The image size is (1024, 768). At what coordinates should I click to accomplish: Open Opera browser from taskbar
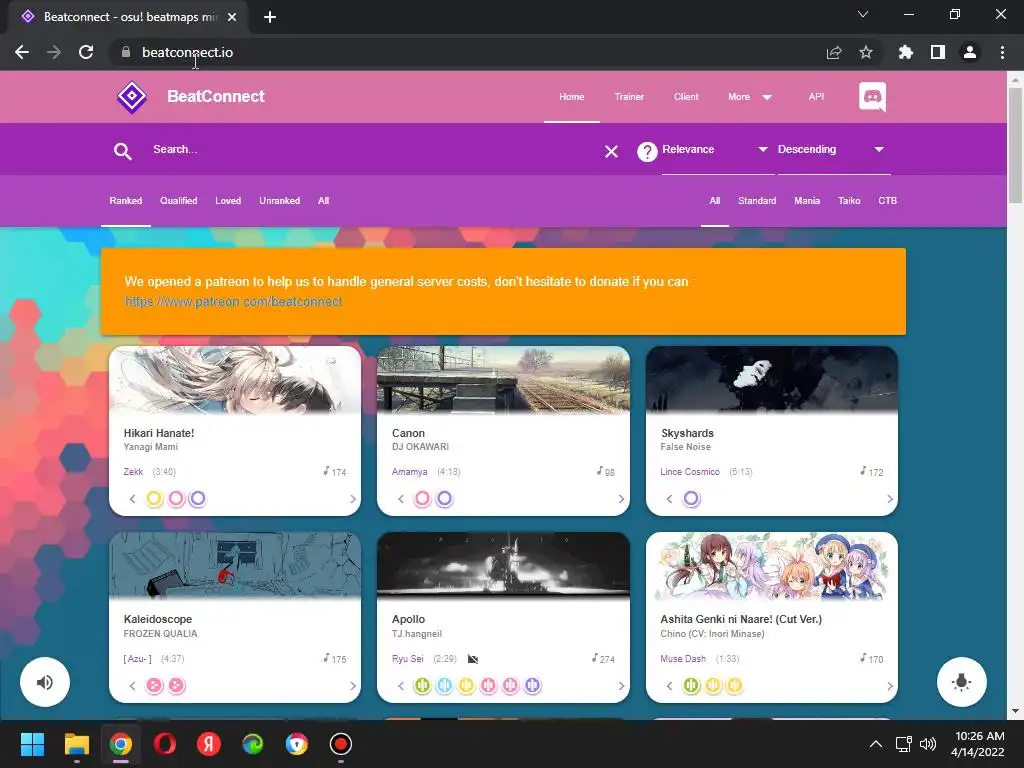tap(165, 744)
